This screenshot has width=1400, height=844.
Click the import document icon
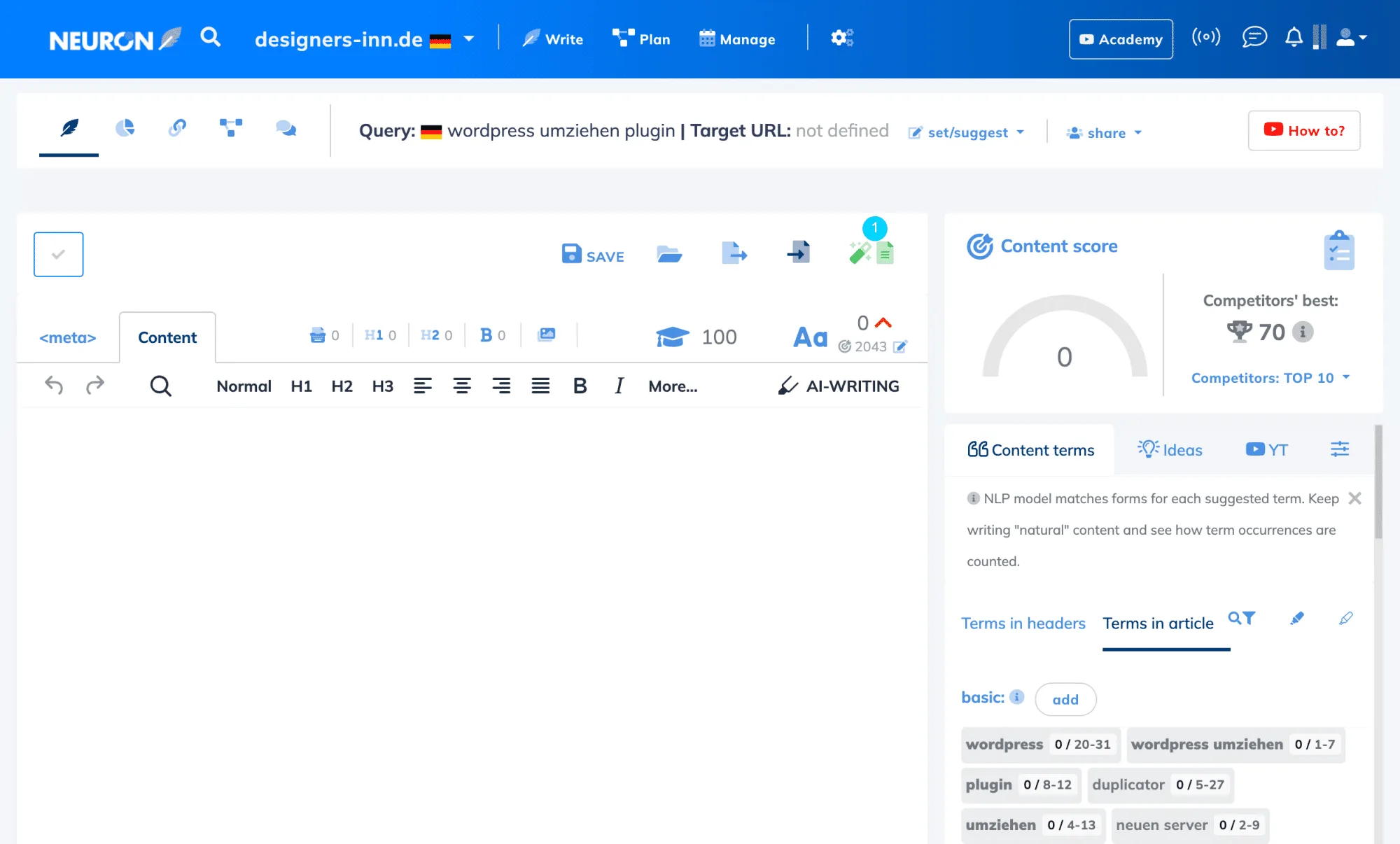798,253
